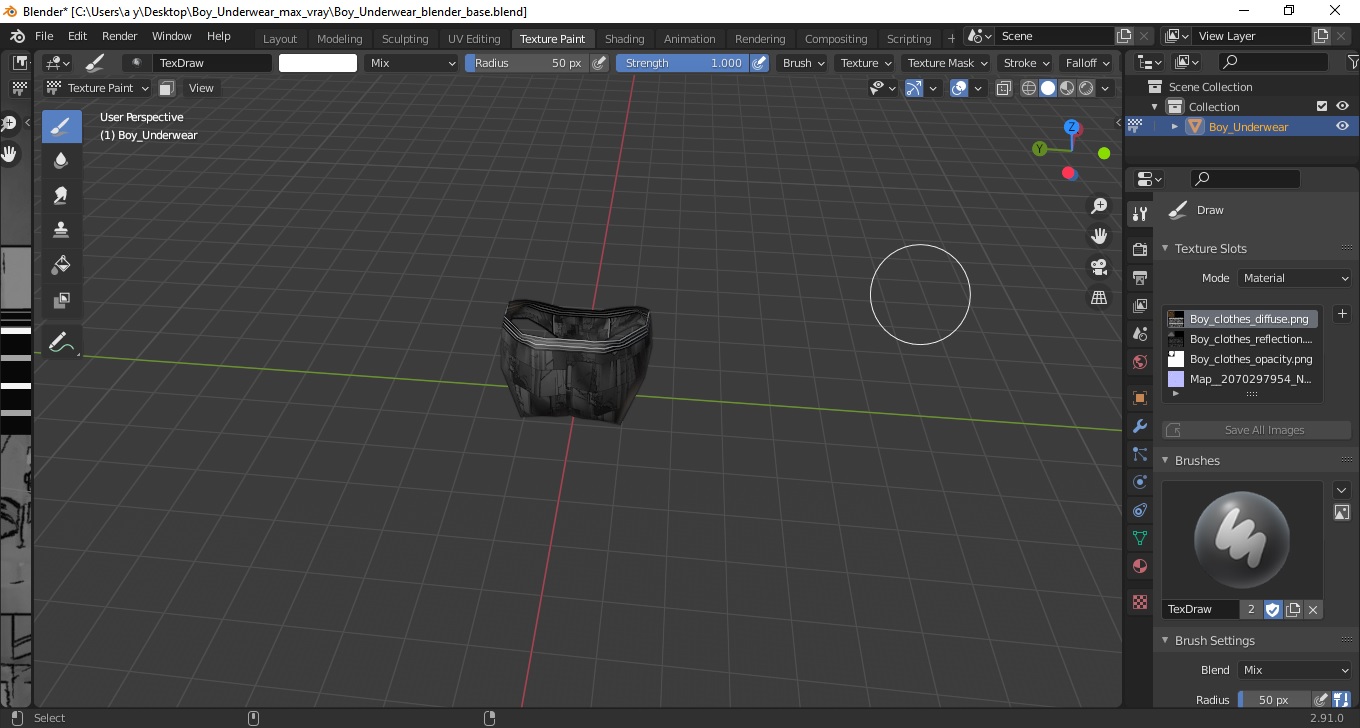Open the Active Tool properties tab
This screenshot has height=728, width=1360.
[1139, 214]
